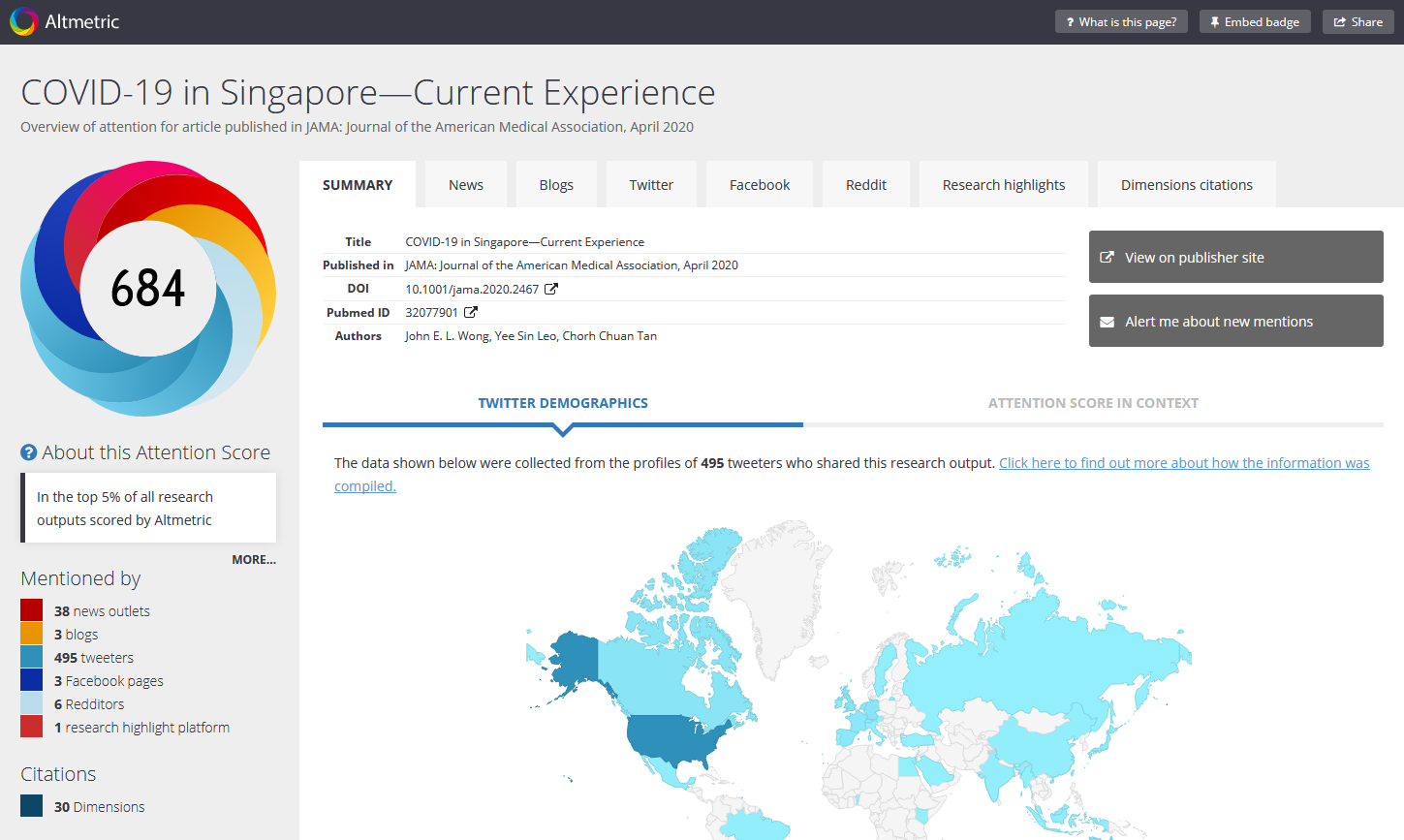Viewport: 1404px width, 840px height.
Task: Click external link icon on View on publisher site
Action: 1107,258
